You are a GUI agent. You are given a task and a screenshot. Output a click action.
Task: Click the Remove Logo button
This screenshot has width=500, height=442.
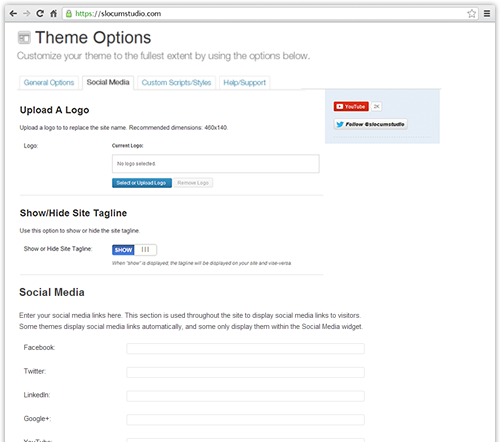point(193,183)
